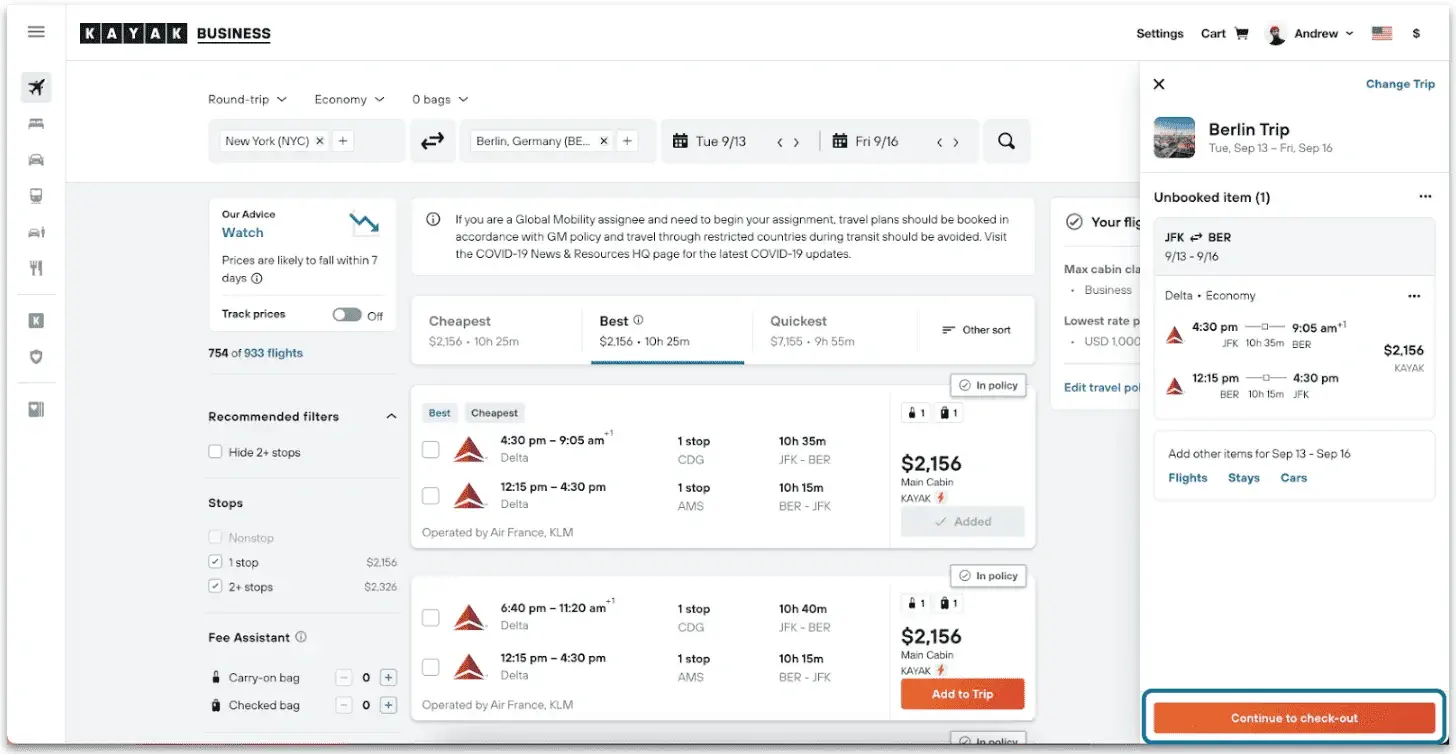The height and width of the screenshot is (754, 1456).
Task: Swap origin and destination arrows
Action: click(x=432, y=141)
